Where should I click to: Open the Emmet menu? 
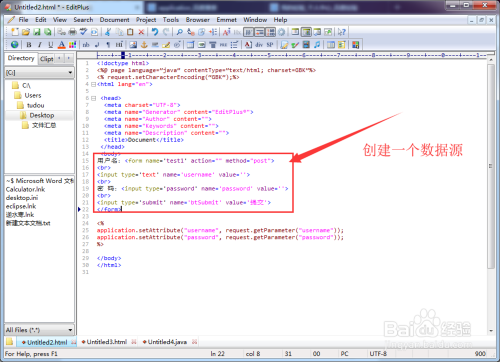click(226, 20)
